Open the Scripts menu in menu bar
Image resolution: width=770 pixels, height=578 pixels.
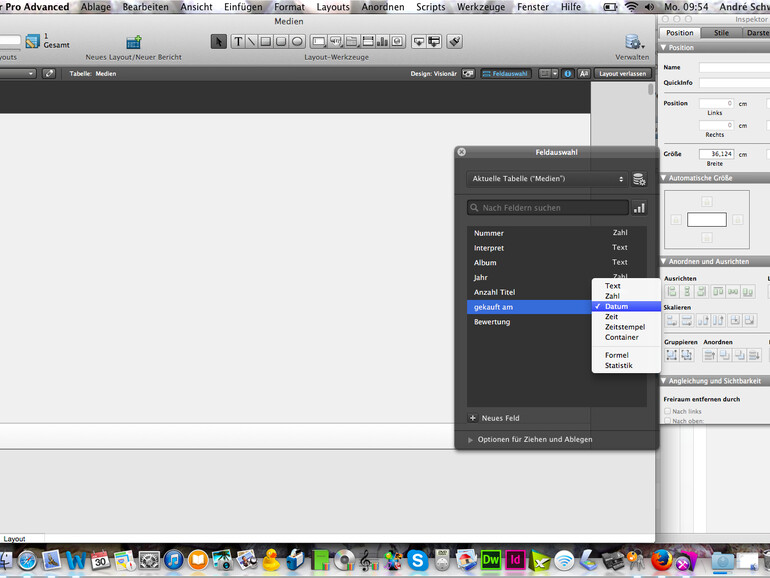click(x=431, y=7)
